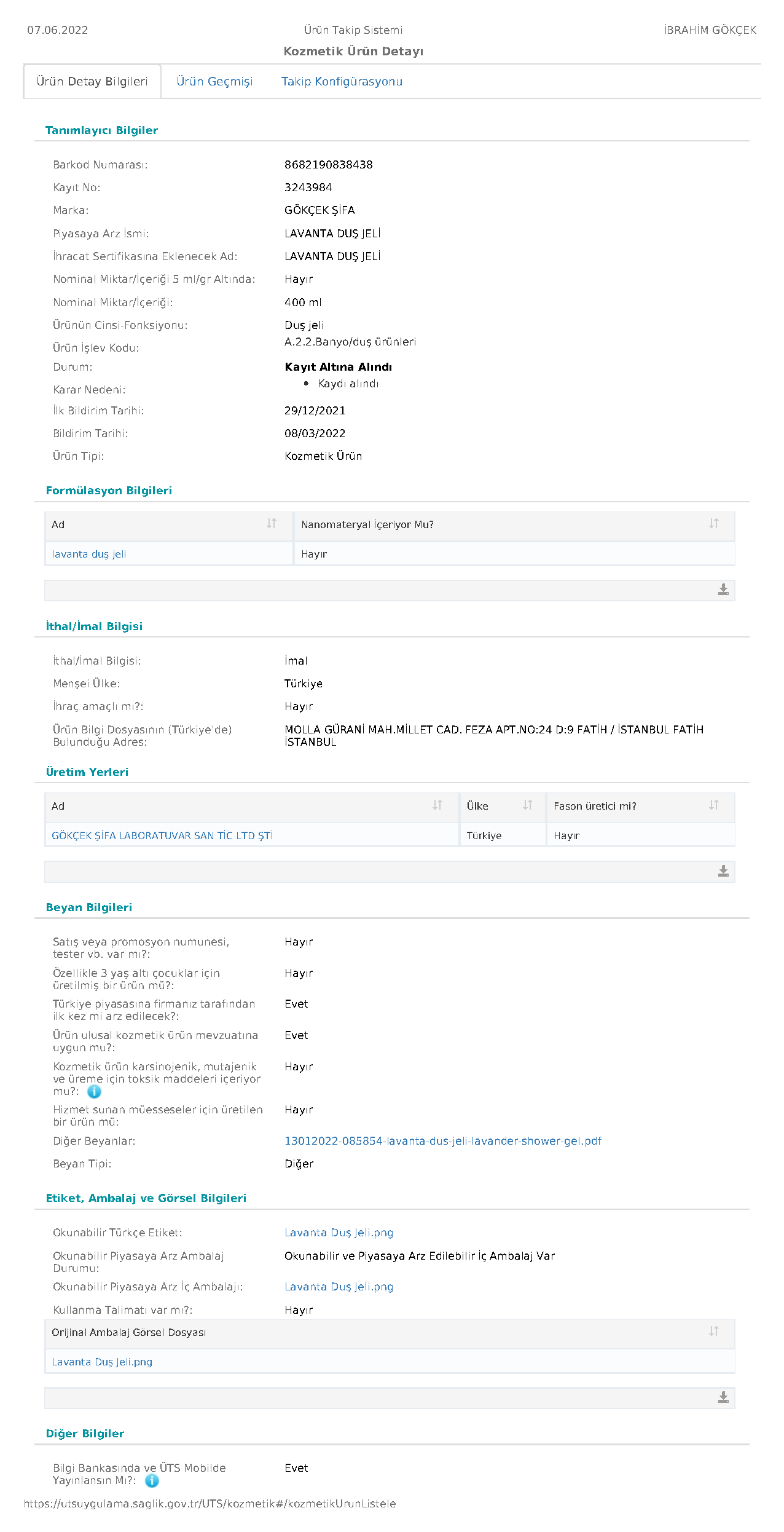784x1532 pixels.
Task: Sort production sites by Ülke
Action: point(527,805)
